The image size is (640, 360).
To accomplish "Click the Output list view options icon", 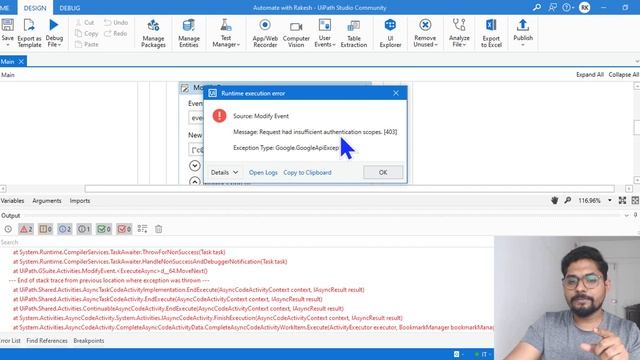I will [142, 229].
